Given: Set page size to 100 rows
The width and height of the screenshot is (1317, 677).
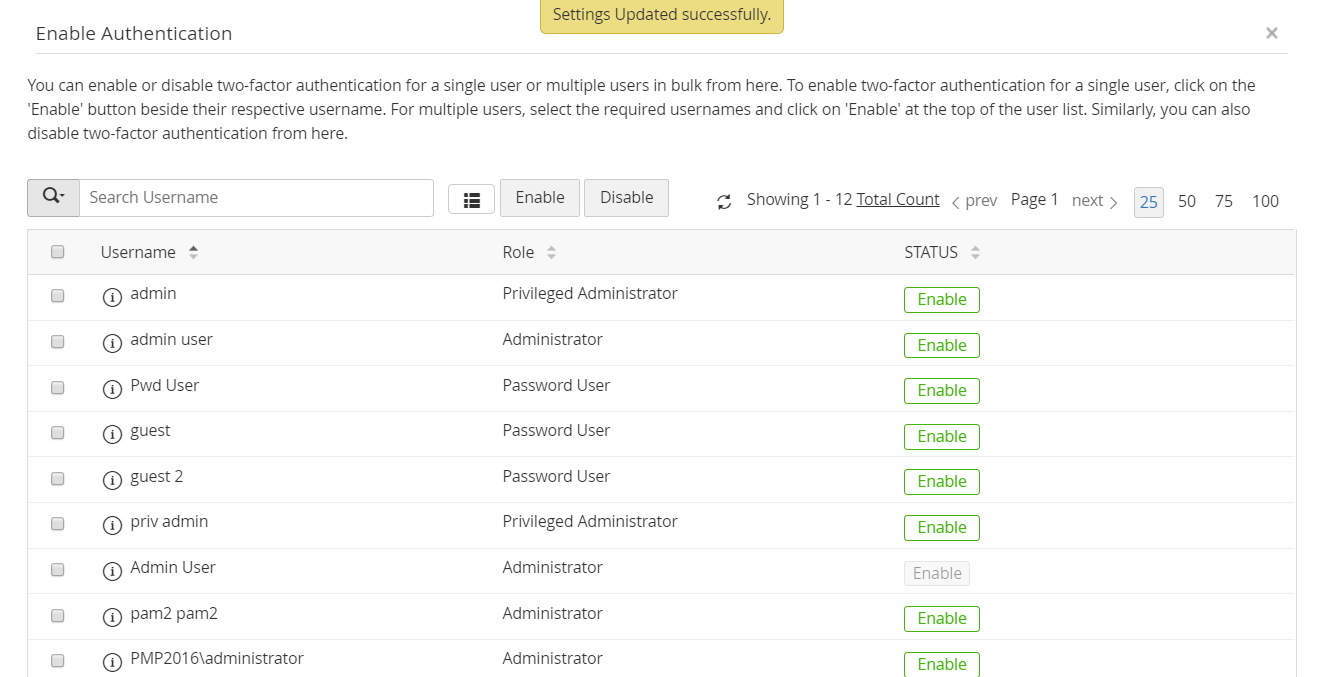Looking at the screenshot, I should [x=1265, y=201].
